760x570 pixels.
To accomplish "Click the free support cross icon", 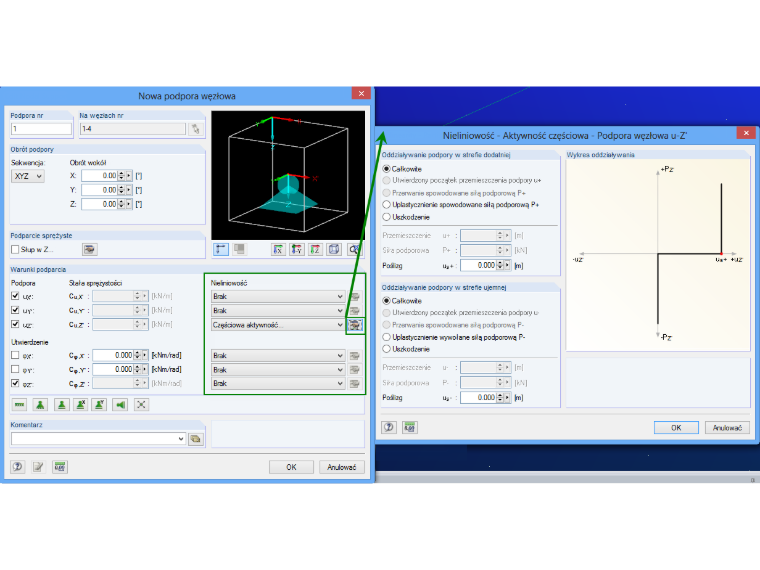I will tap(141, 405).
